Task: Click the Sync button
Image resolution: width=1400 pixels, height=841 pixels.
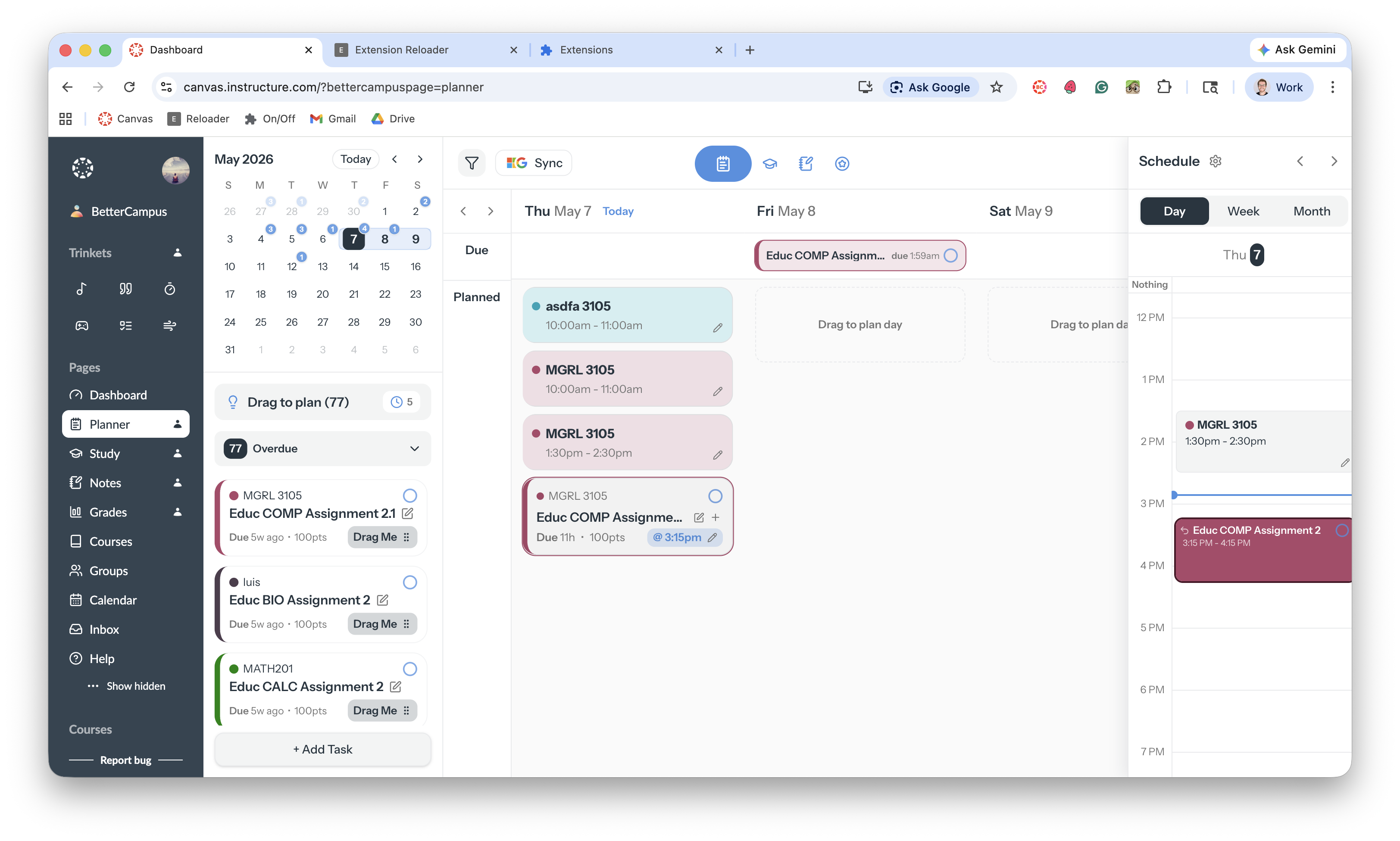Action: pyautogui.click(x=534, y=163)
